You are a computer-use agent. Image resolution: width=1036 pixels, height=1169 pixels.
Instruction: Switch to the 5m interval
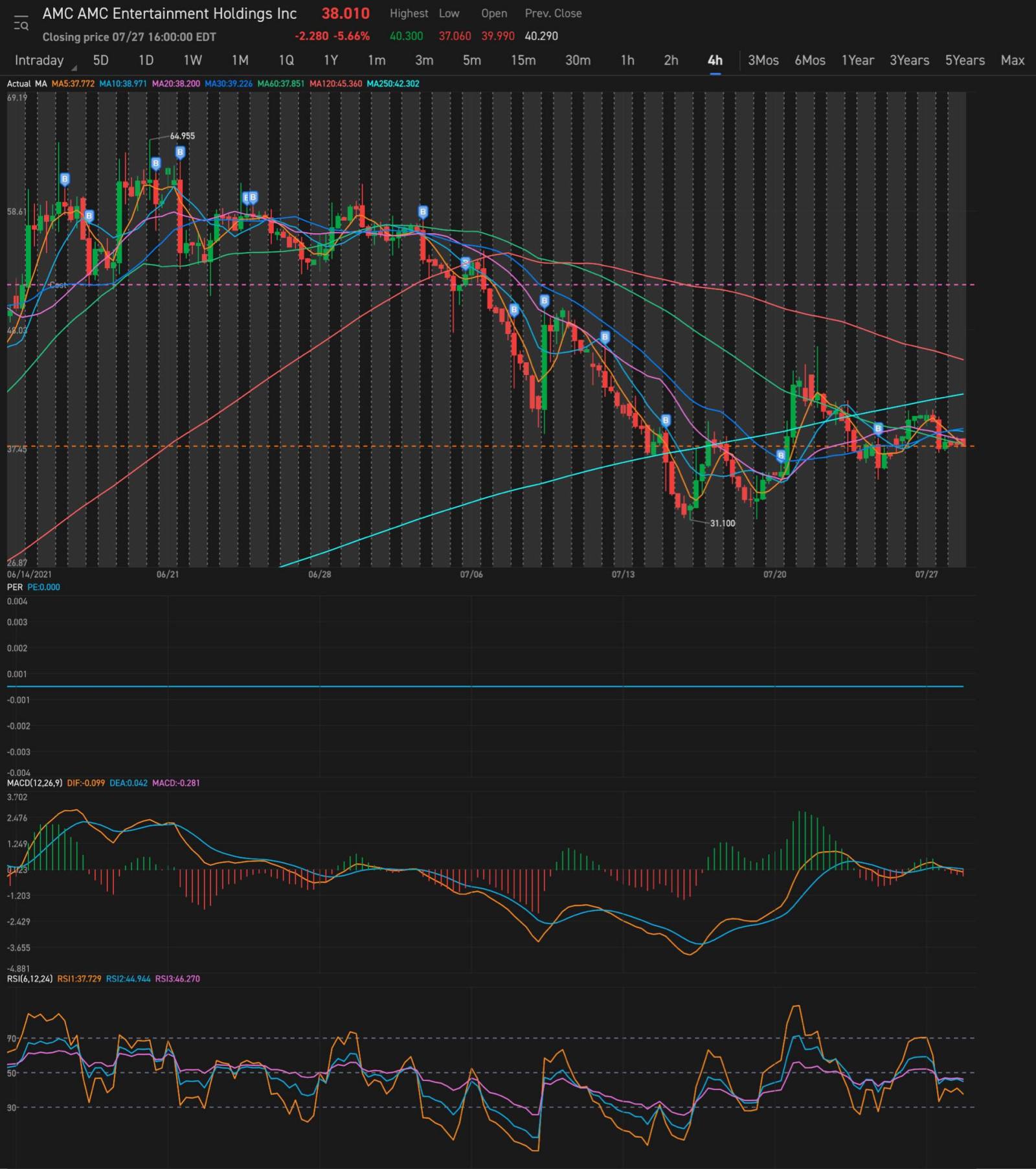[x=472, y=60]
